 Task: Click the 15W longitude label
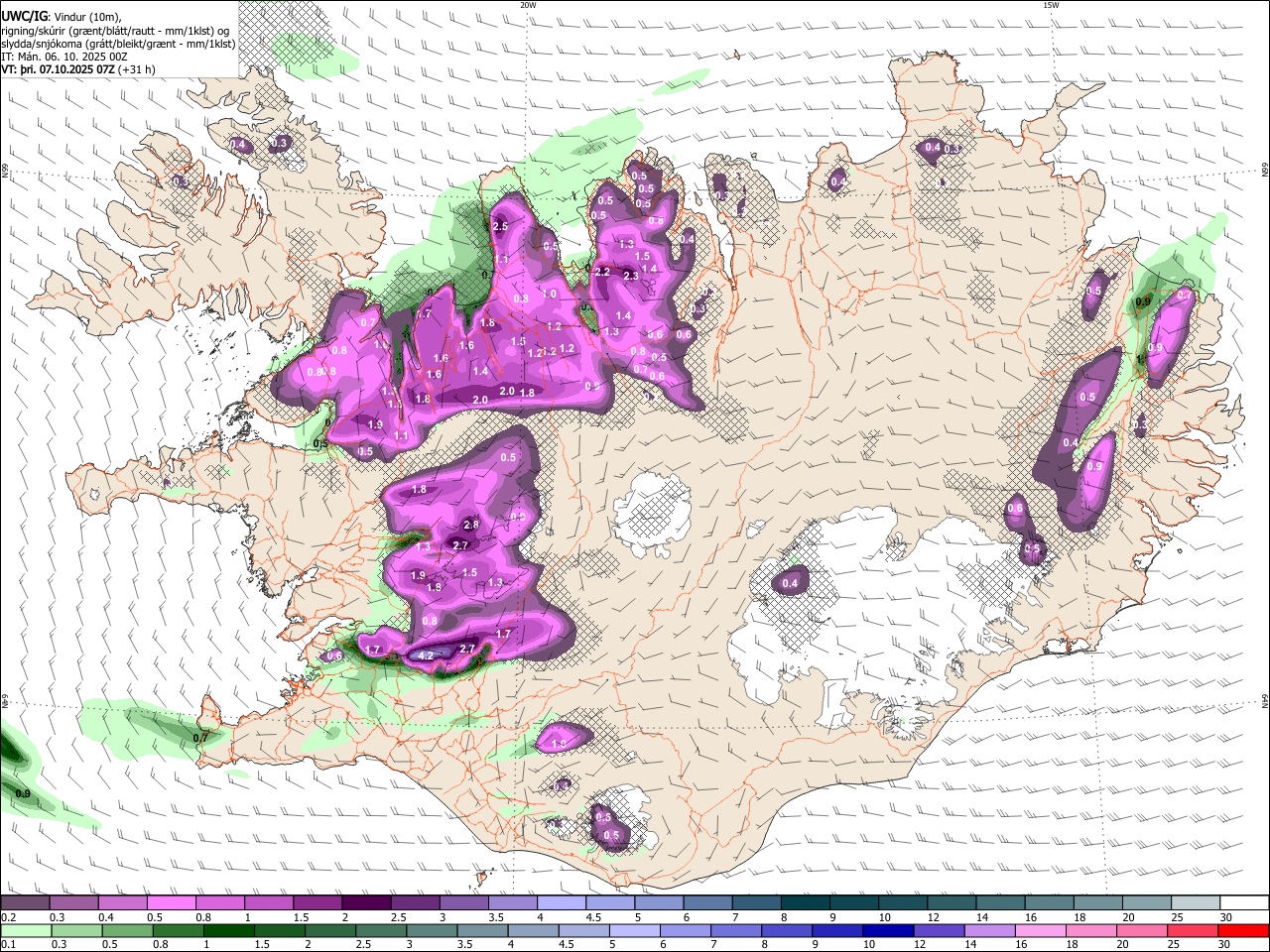pyautogui.click(x=1051, y=5)
